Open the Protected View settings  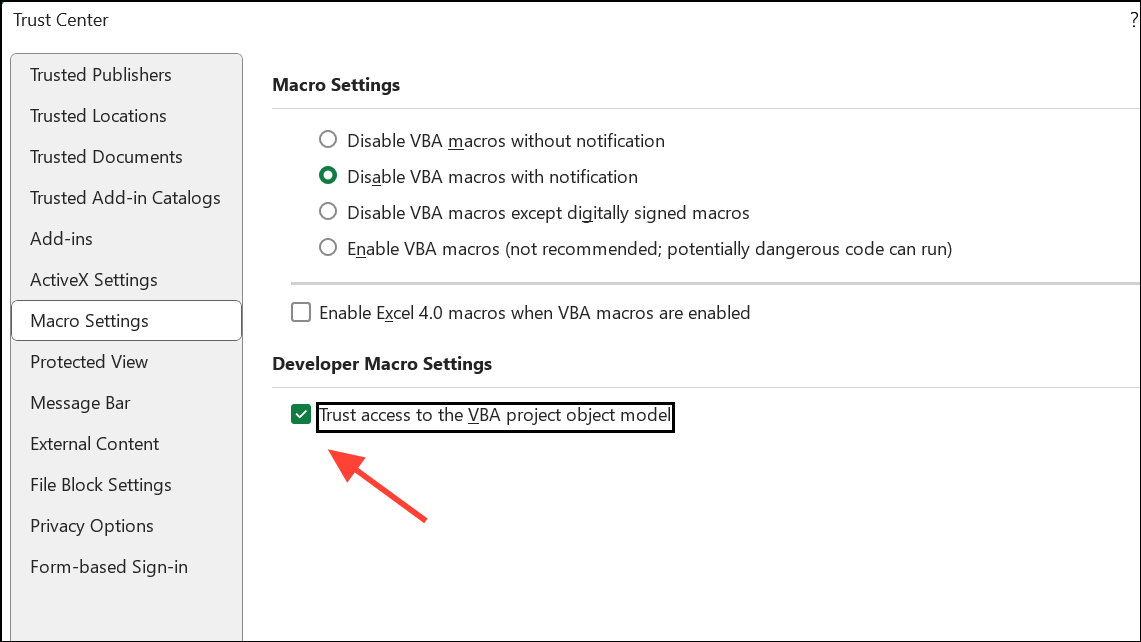(88, 361)
